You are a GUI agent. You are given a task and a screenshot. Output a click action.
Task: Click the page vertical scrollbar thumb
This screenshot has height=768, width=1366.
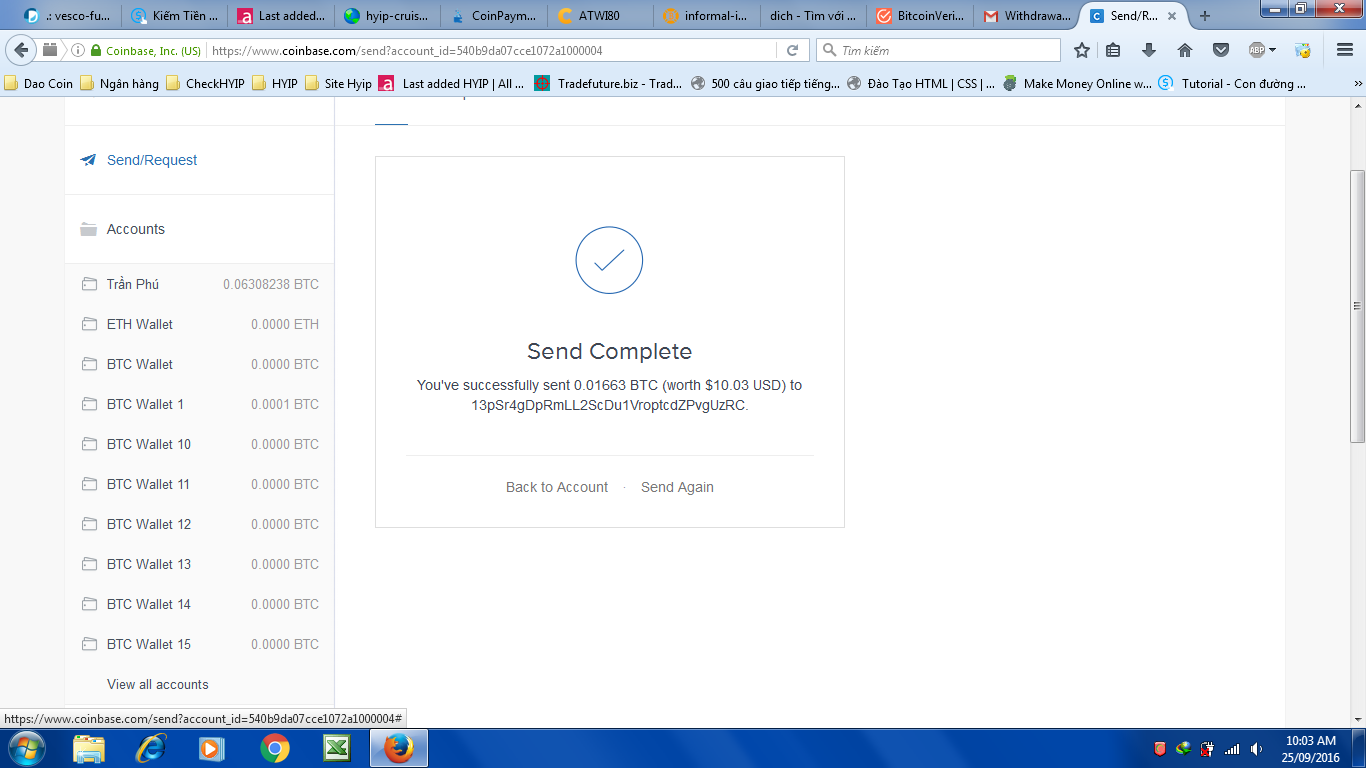[x=1357, y=306]
